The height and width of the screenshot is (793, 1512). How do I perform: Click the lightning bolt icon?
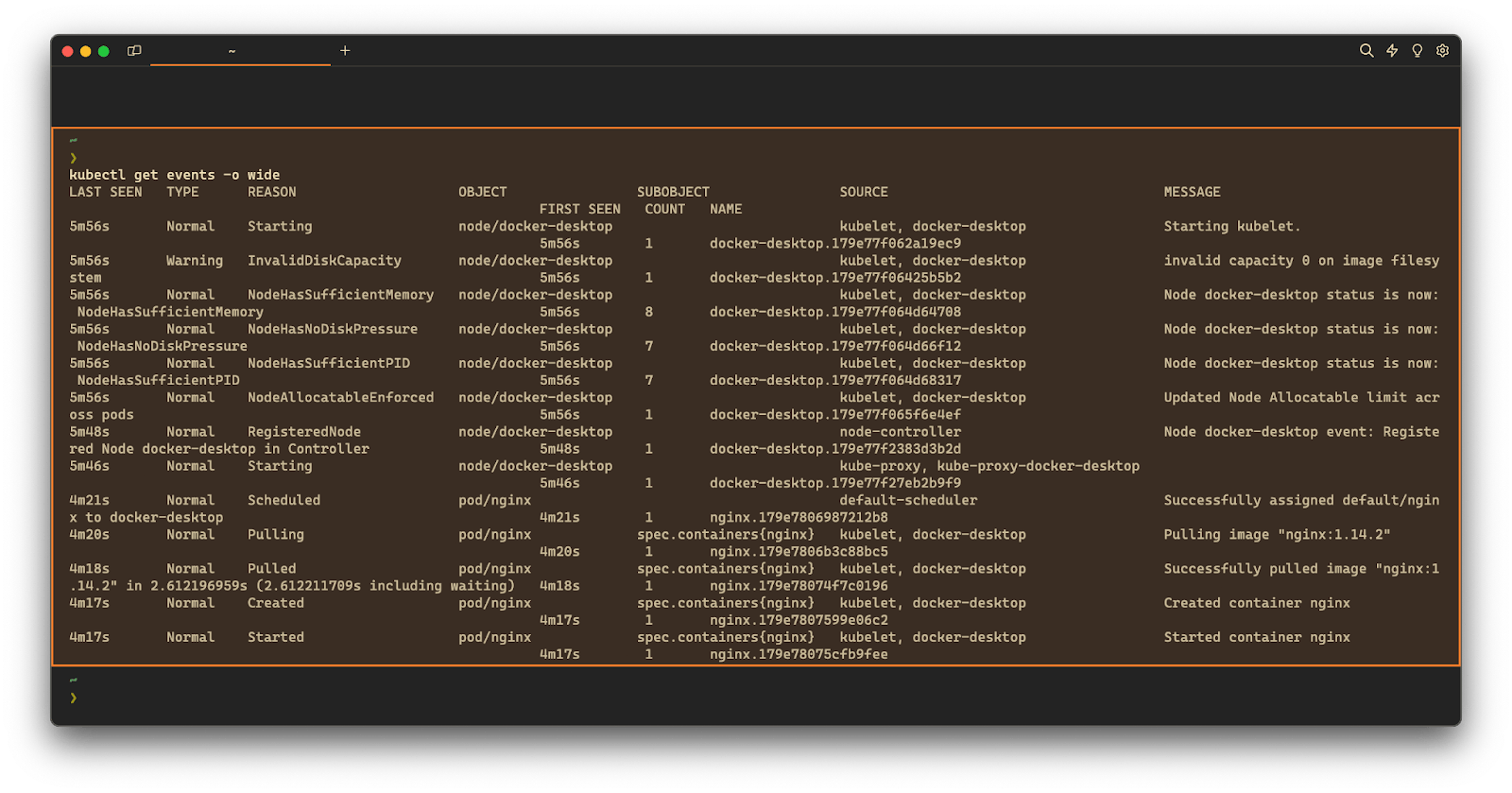click(x=1392, y=51)
